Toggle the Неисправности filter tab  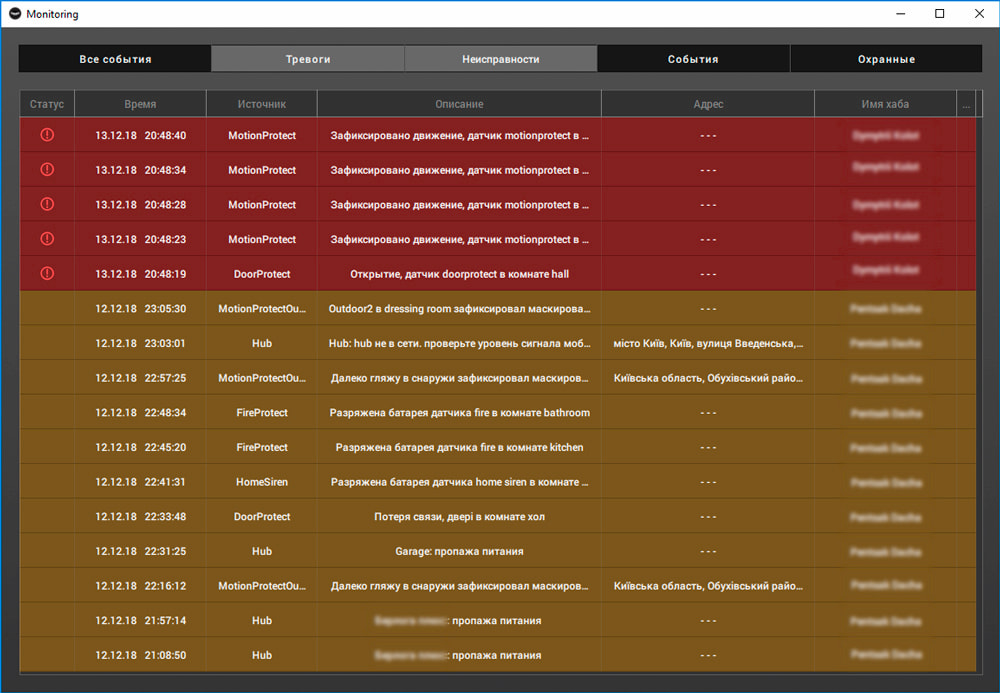pos(501,59)
